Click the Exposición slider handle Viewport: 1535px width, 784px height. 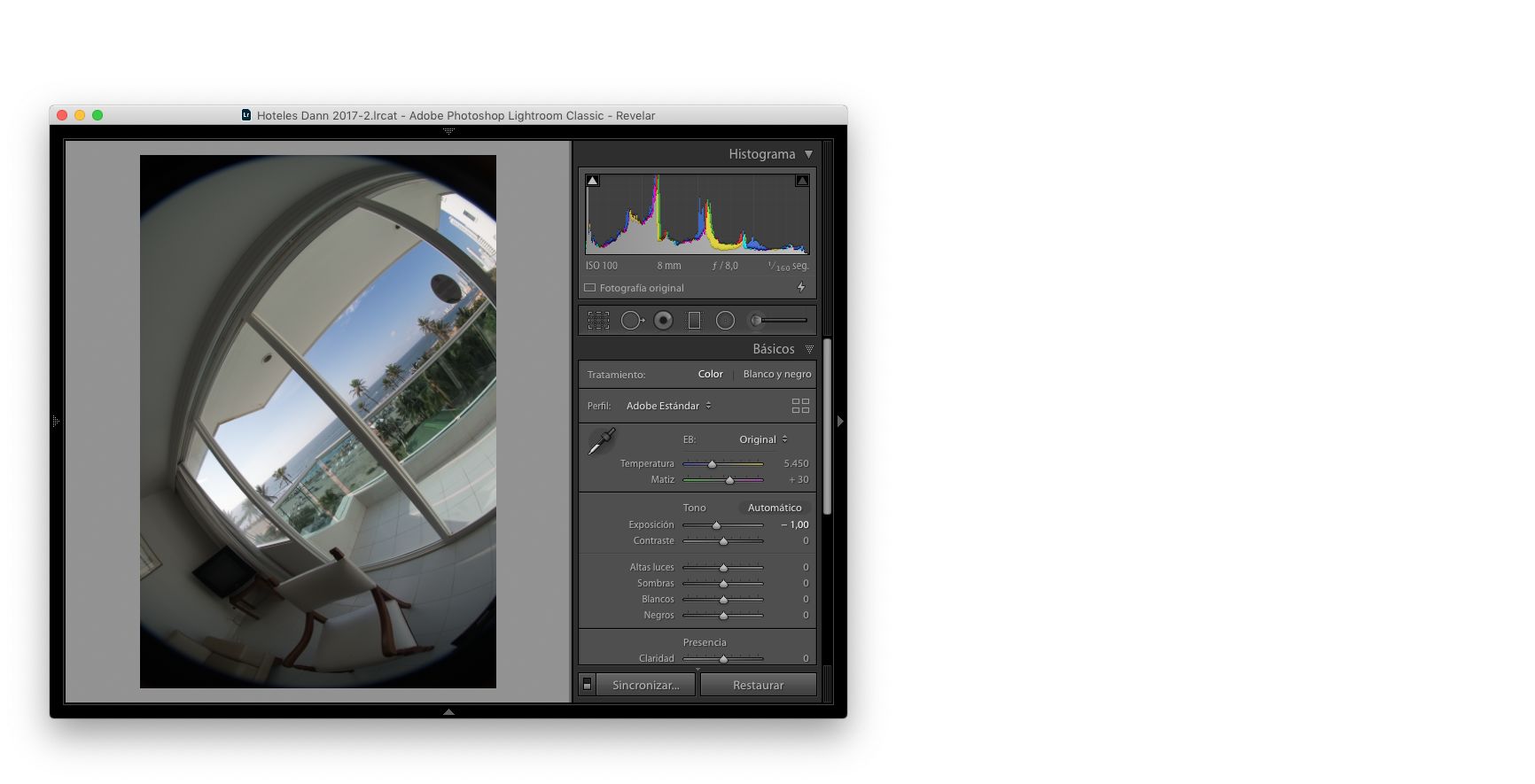[x=716, y=525]
